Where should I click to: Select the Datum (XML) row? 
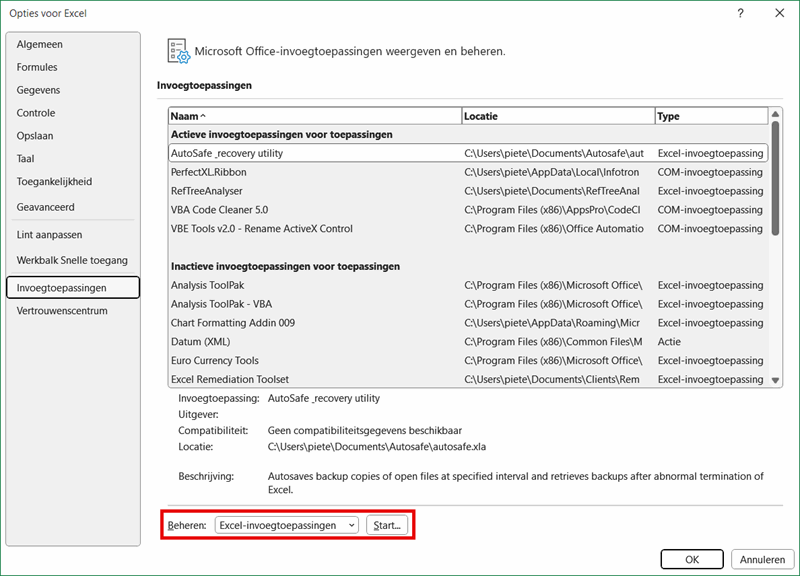pos(468,342)
